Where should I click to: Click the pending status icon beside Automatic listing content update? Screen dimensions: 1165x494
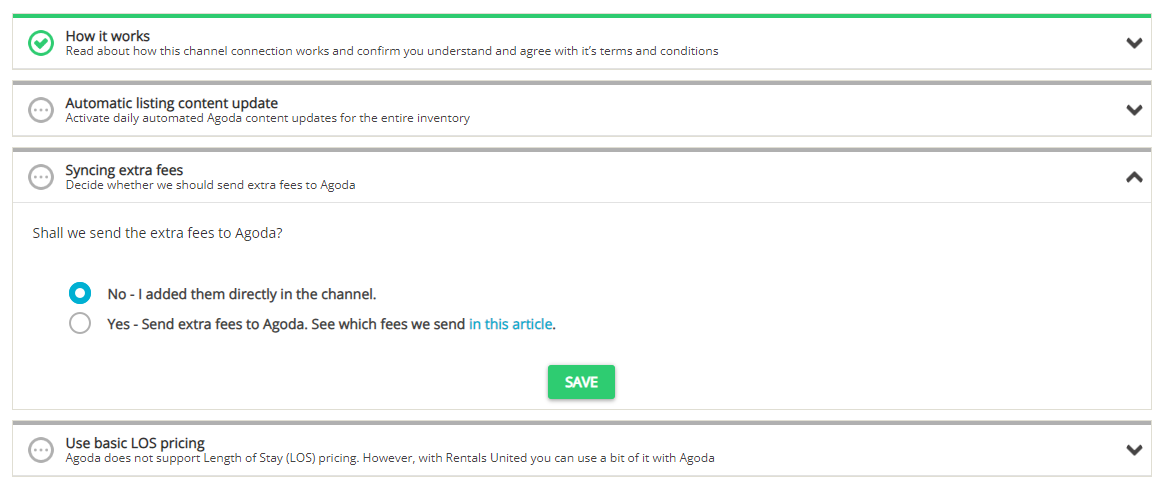pyautogui.click(x=41, y=110)
